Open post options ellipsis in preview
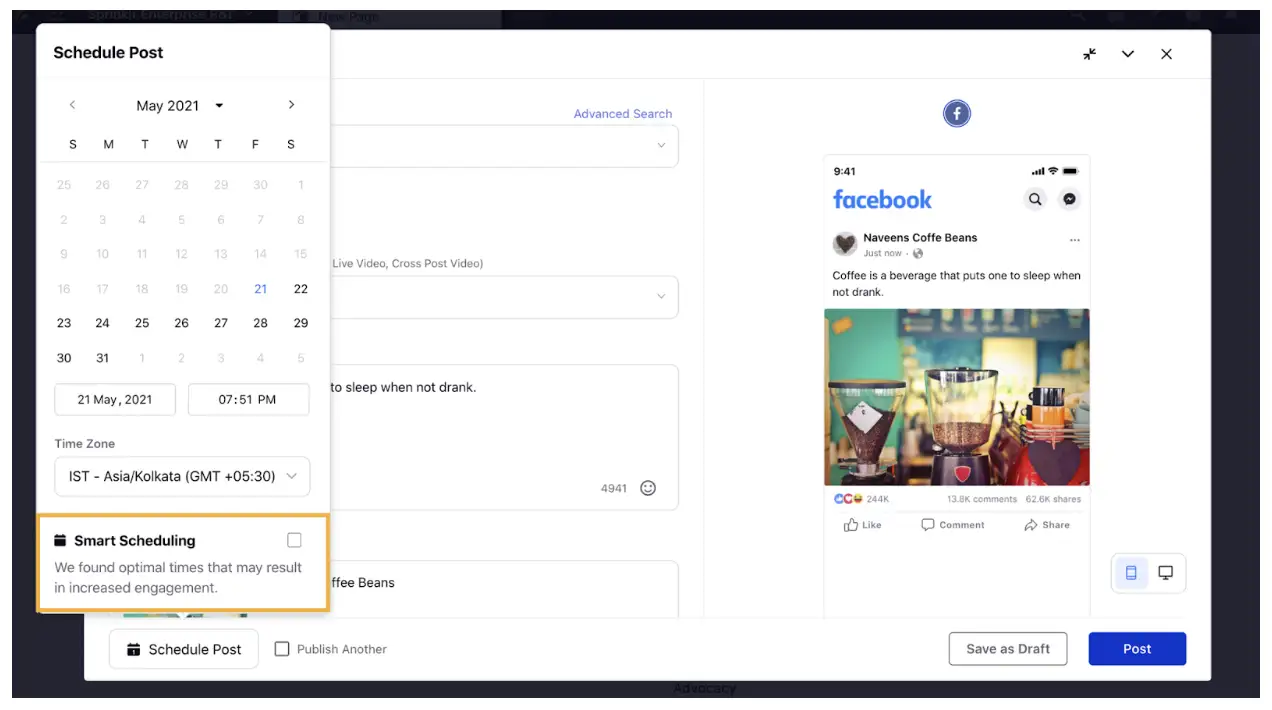The width and height of the screenshot is (1272, 710). 1075,240
